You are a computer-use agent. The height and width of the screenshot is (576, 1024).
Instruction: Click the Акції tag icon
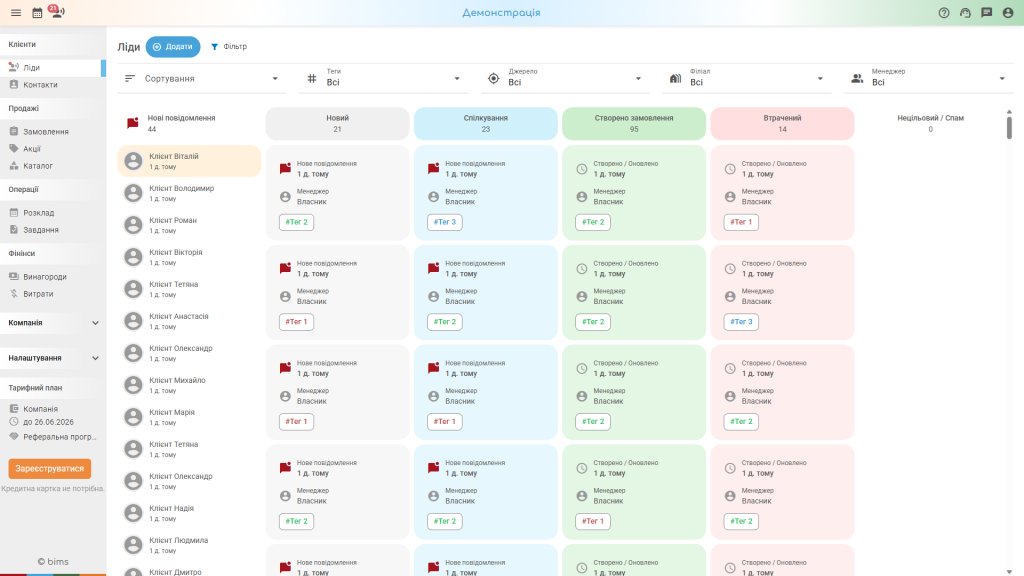(x=14, y=148)
